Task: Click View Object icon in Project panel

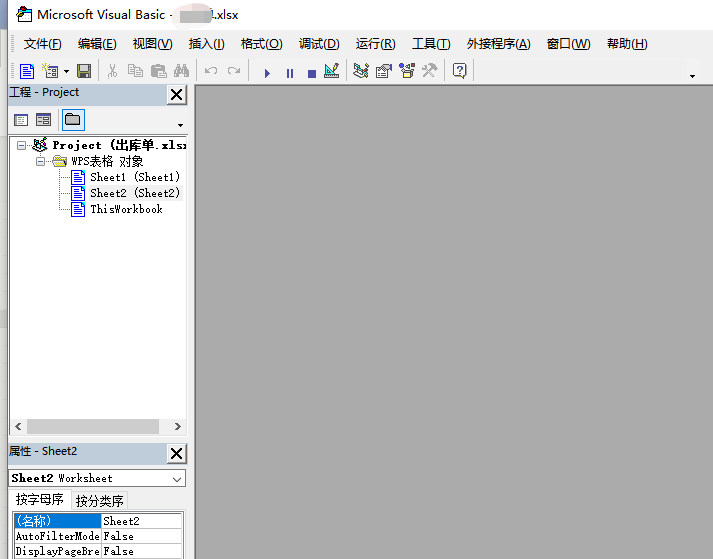Action: pyautogui.click(x=44, y=120)
